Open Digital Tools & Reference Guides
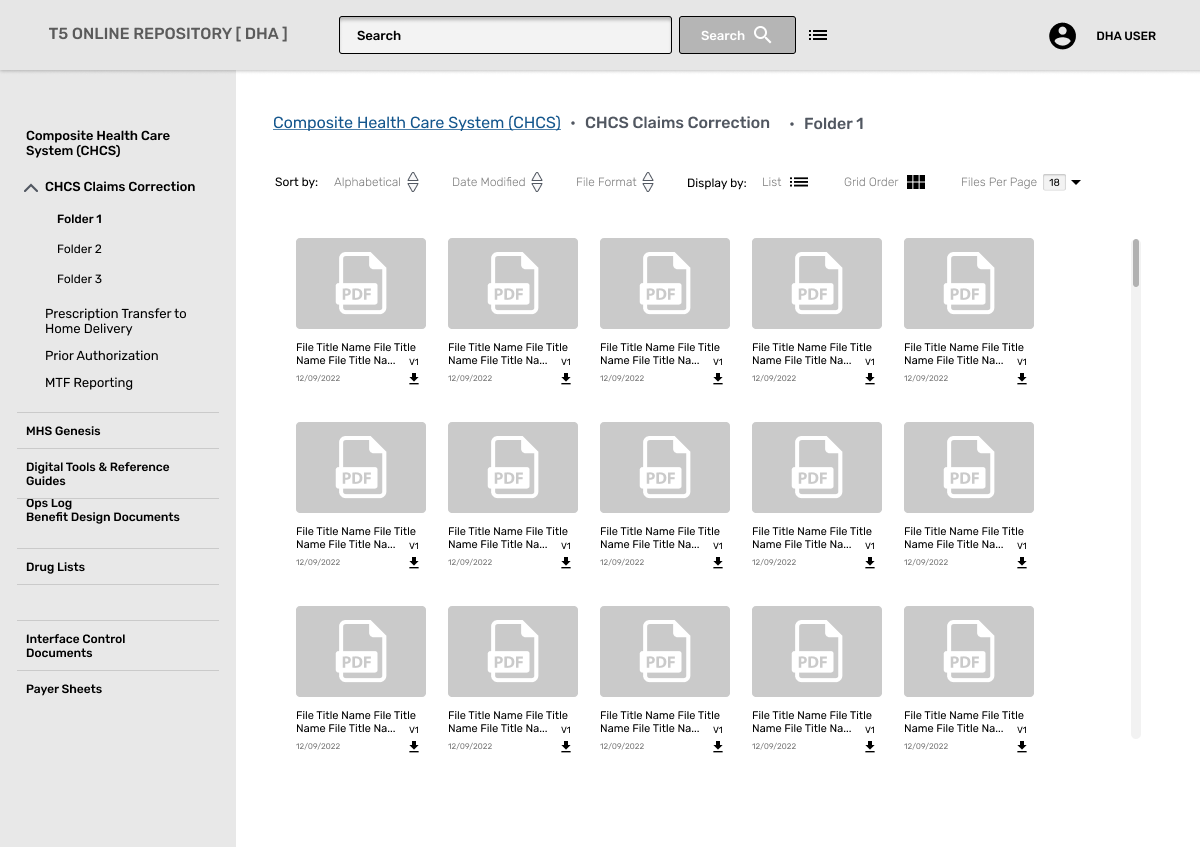Screen dimensions: 1200x847 pos(97,474)
